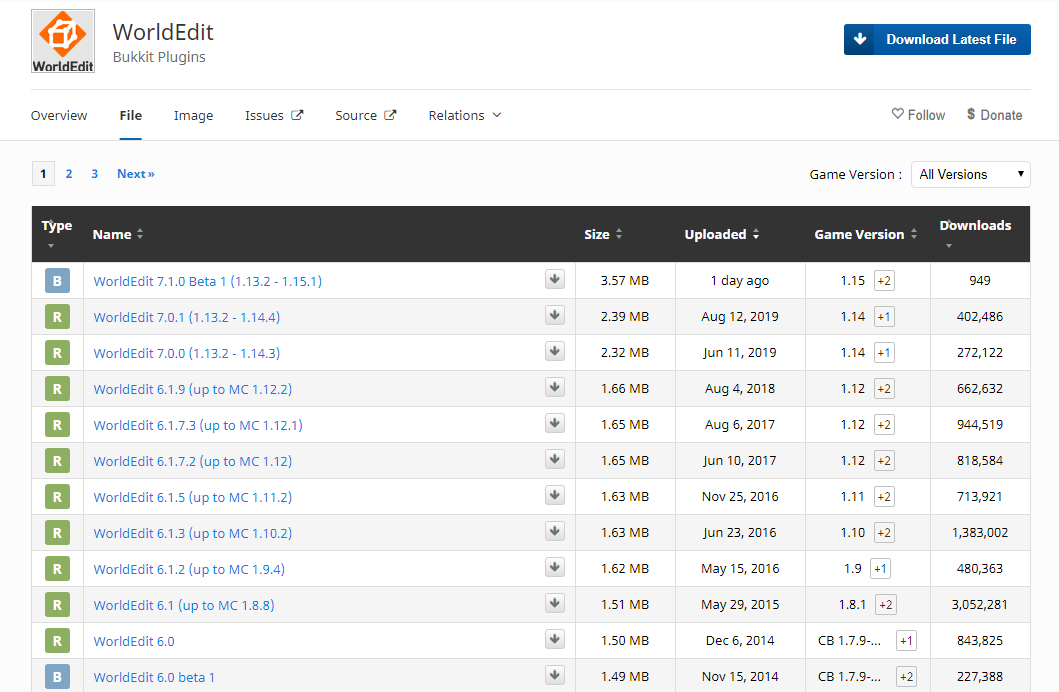
Task: Open the Issues external link tab
Action: [274, 115]
